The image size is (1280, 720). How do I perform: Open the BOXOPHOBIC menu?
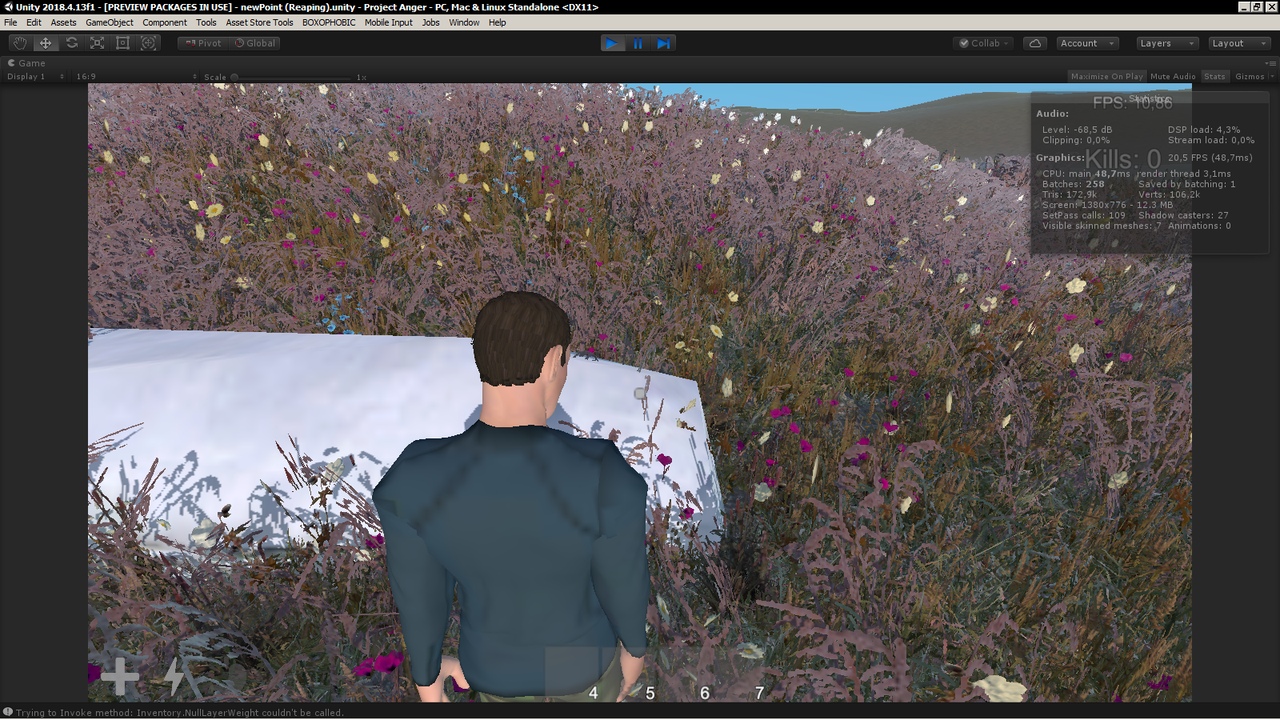point(329,22)
